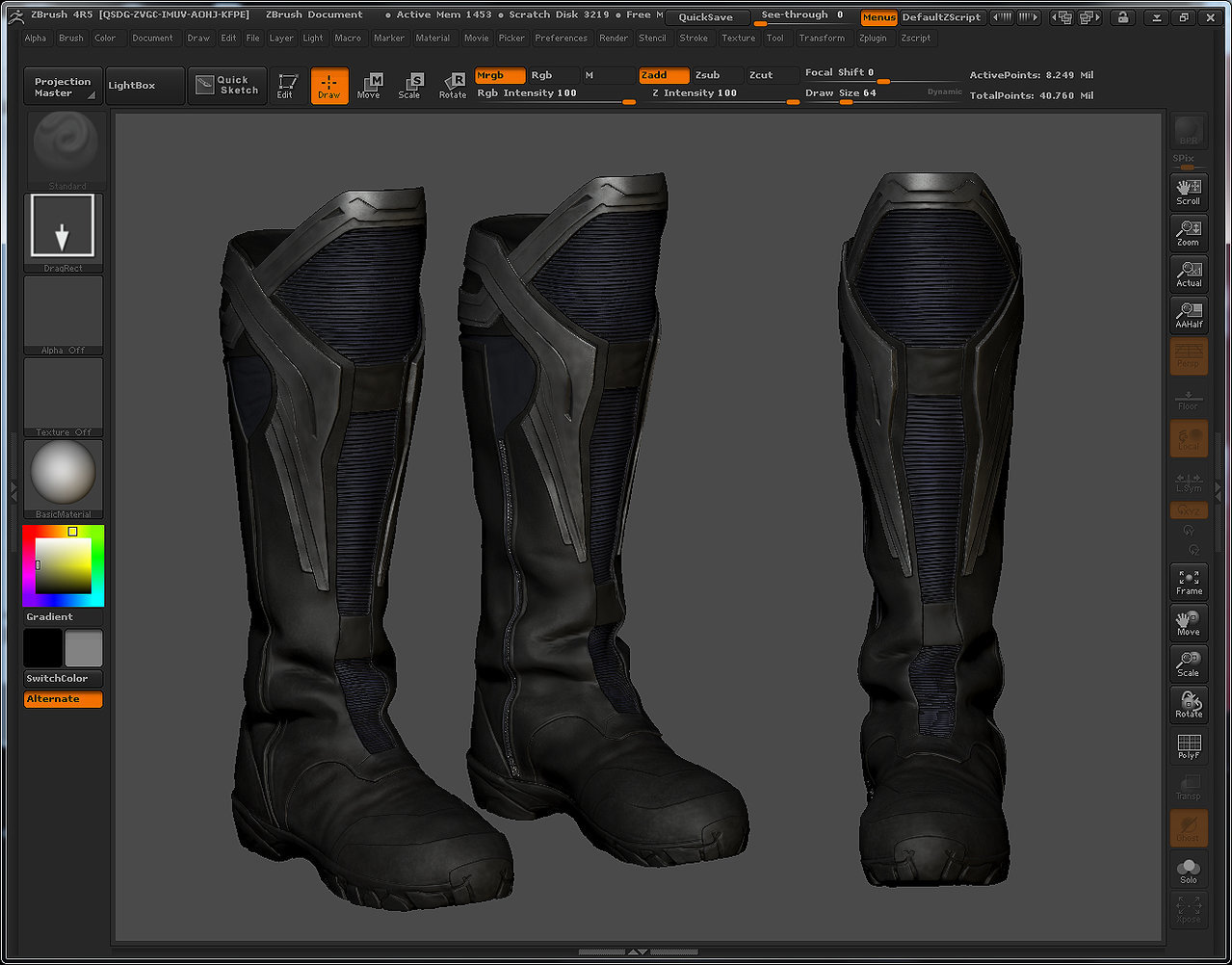Toggle Edit mode in top shelf
The height and width of the screenshot is (965, 1232).
click(x=285, y=87)
